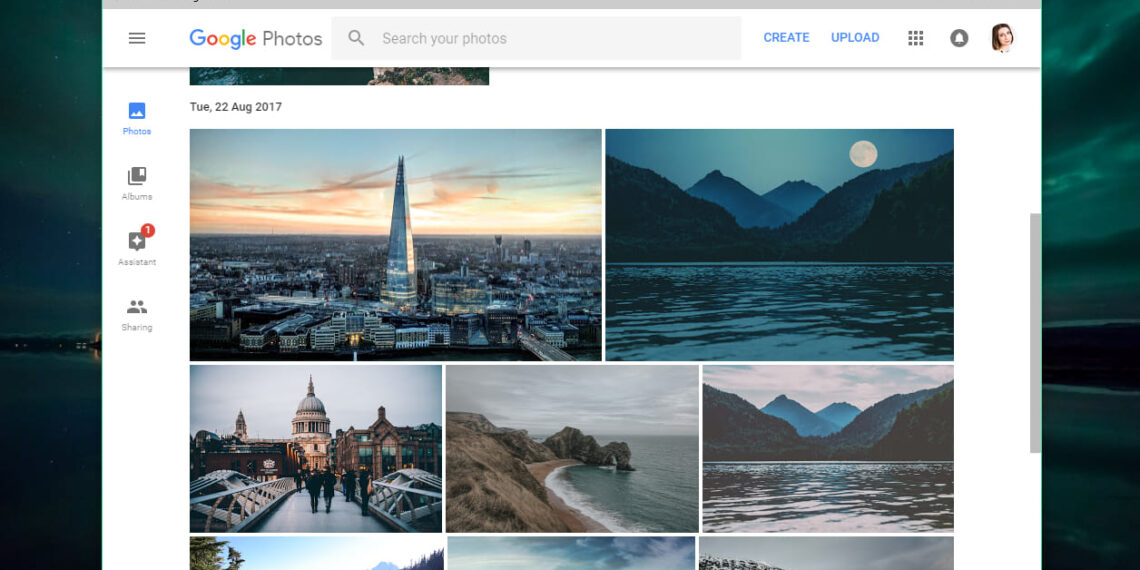Viewport: 1140px width, 570px height.
Task: Open the account profile avatar
Action: pyautogui.click(x=1002, y=38)
